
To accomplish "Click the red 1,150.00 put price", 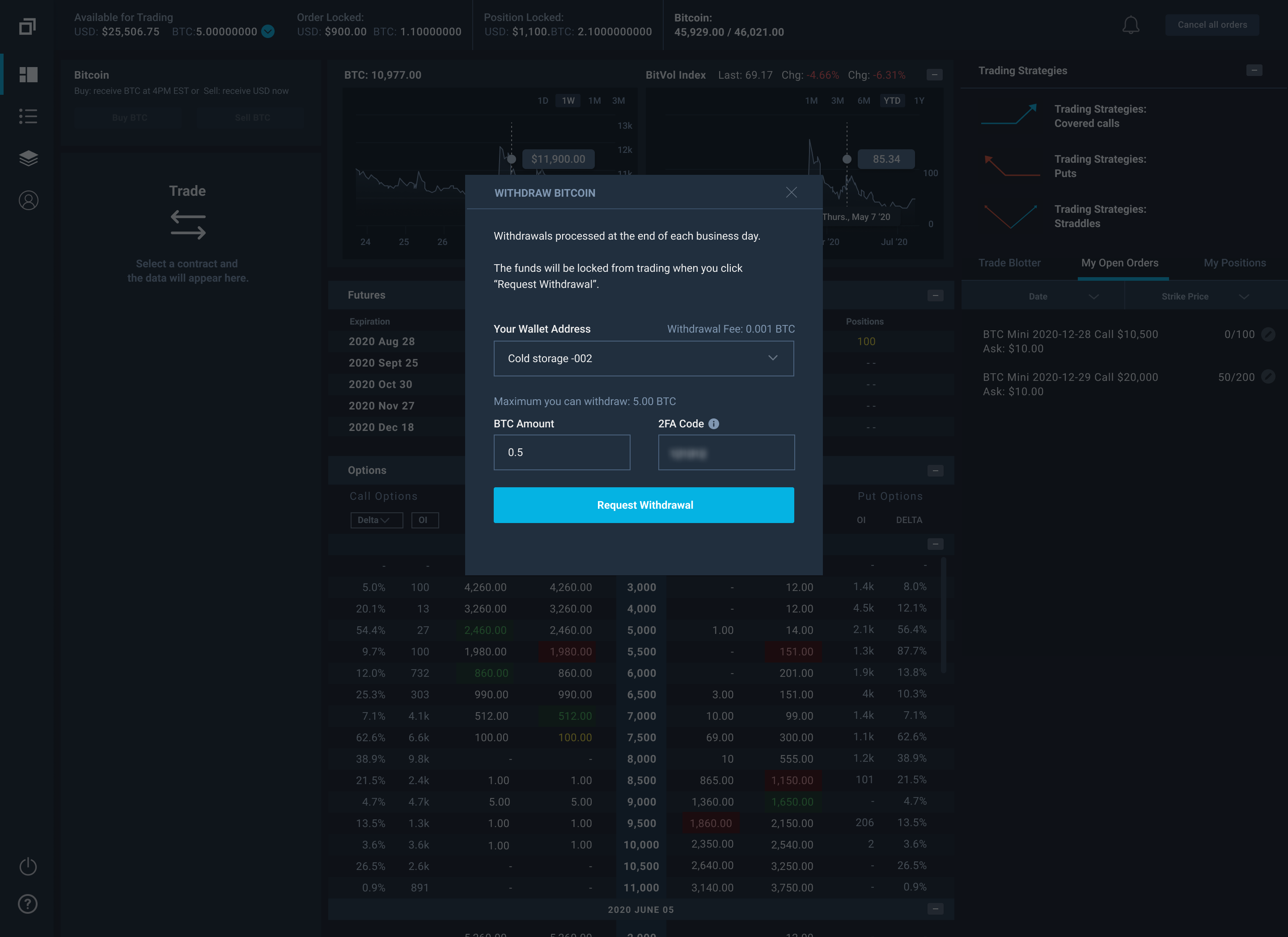I will [x=792, y=781].
